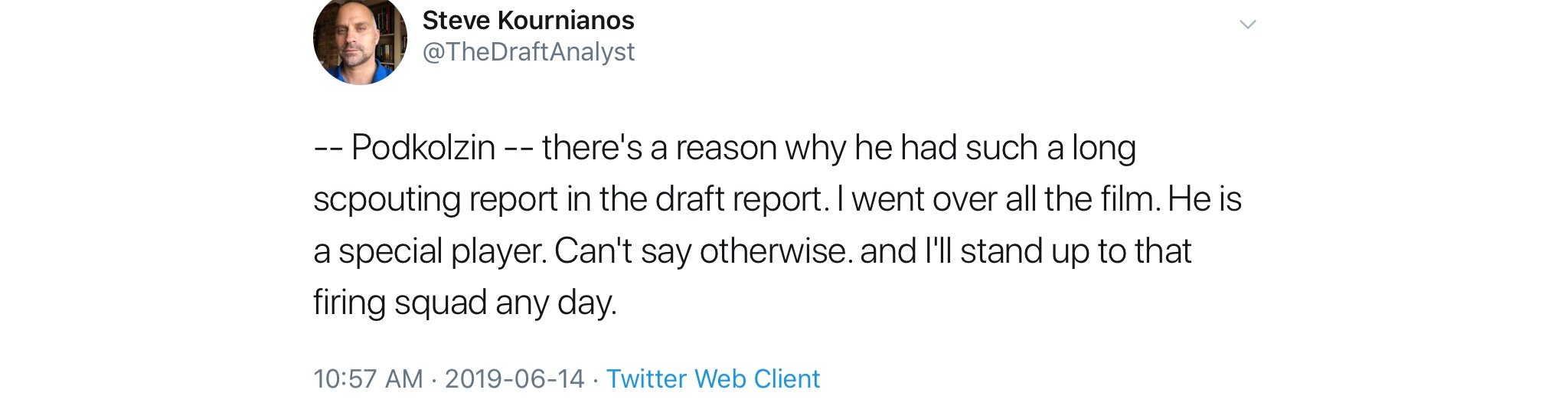Open Steve Kournianos profile photo
Image resolution: width=1568 pixels, height=419 pixels.
coord(360,40)
